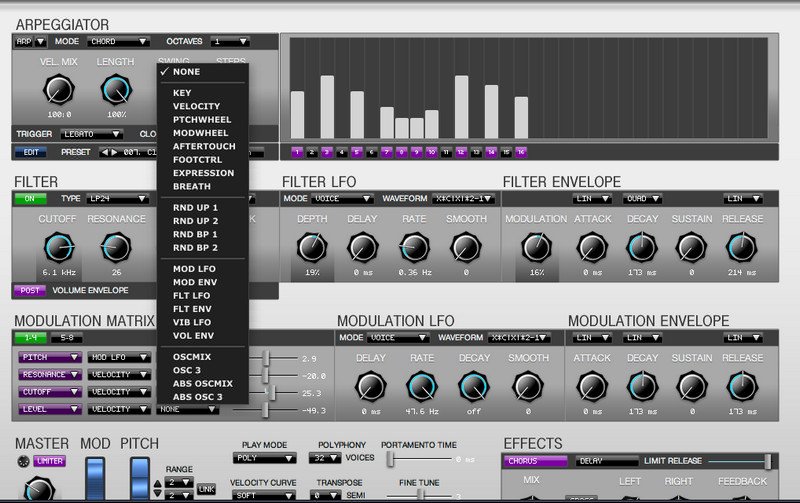The height and width of the screenshot is (503, 800).
Task: Click the Filter LFO Depth knob
Action: (311, 247)
